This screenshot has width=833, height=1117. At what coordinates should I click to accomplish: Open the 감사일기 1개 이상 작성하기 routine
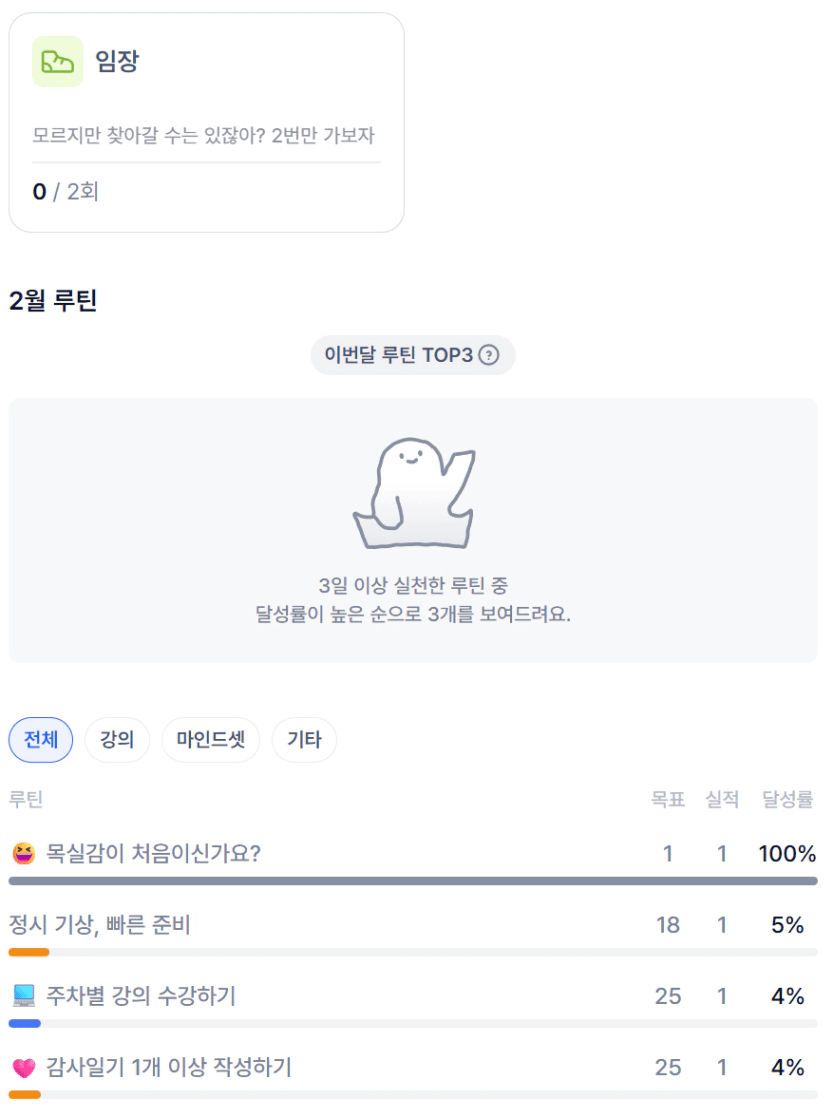[x=168, y=1068]
